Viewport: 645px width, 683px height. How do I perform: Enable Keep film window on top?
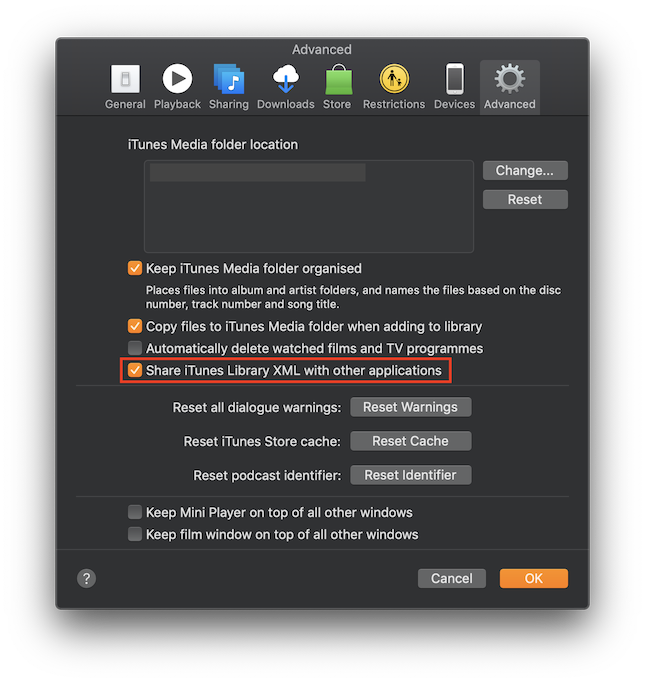tap(135, 534)
